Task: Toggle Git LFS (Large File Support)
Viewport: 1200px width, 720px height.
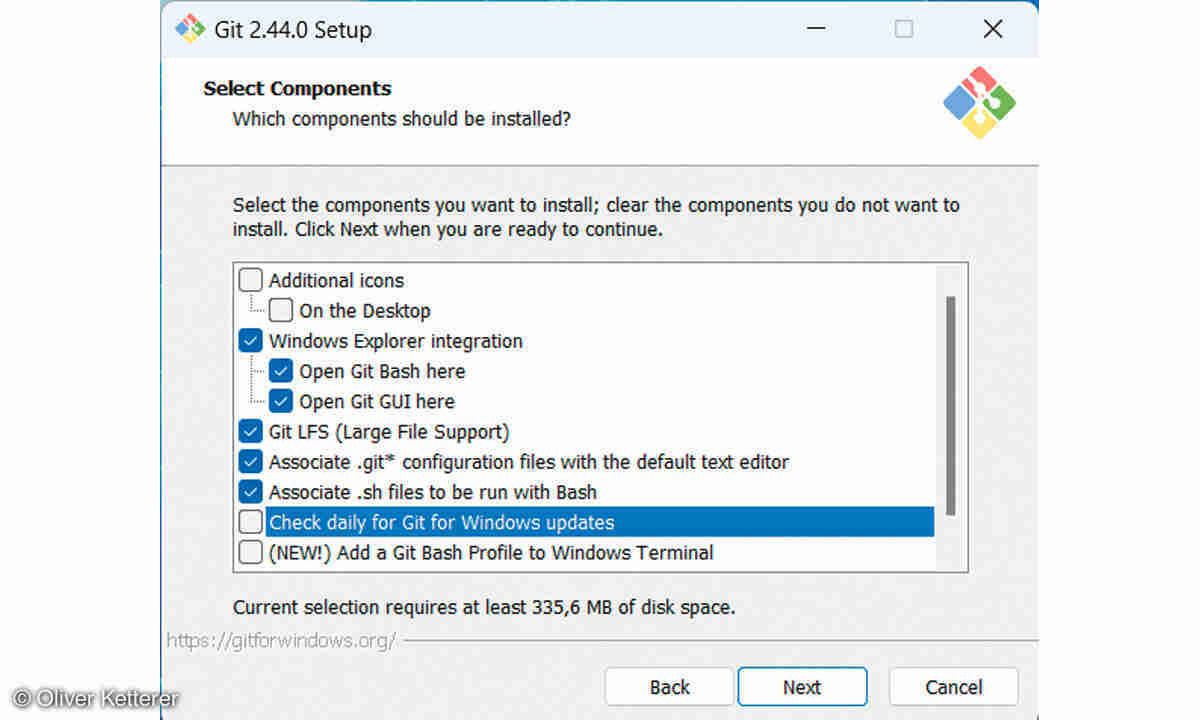Action: tap(251, 432)
